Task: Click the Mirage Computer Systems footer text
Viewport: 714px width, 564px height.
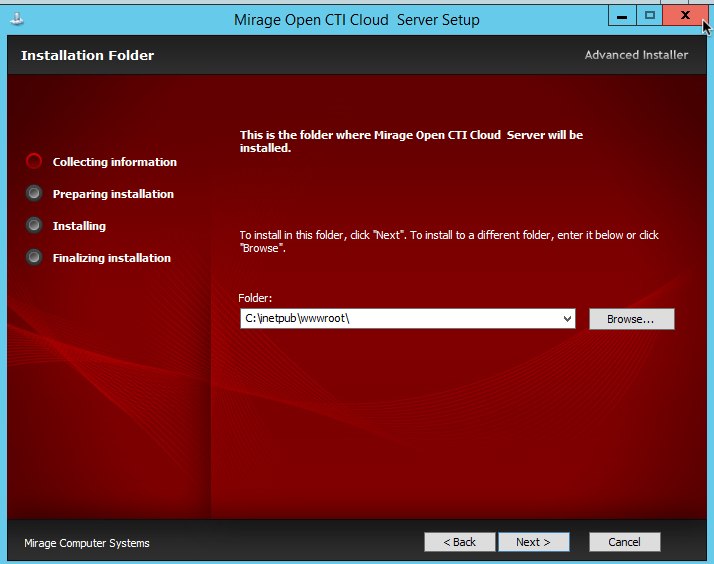Action: point(87,543)
